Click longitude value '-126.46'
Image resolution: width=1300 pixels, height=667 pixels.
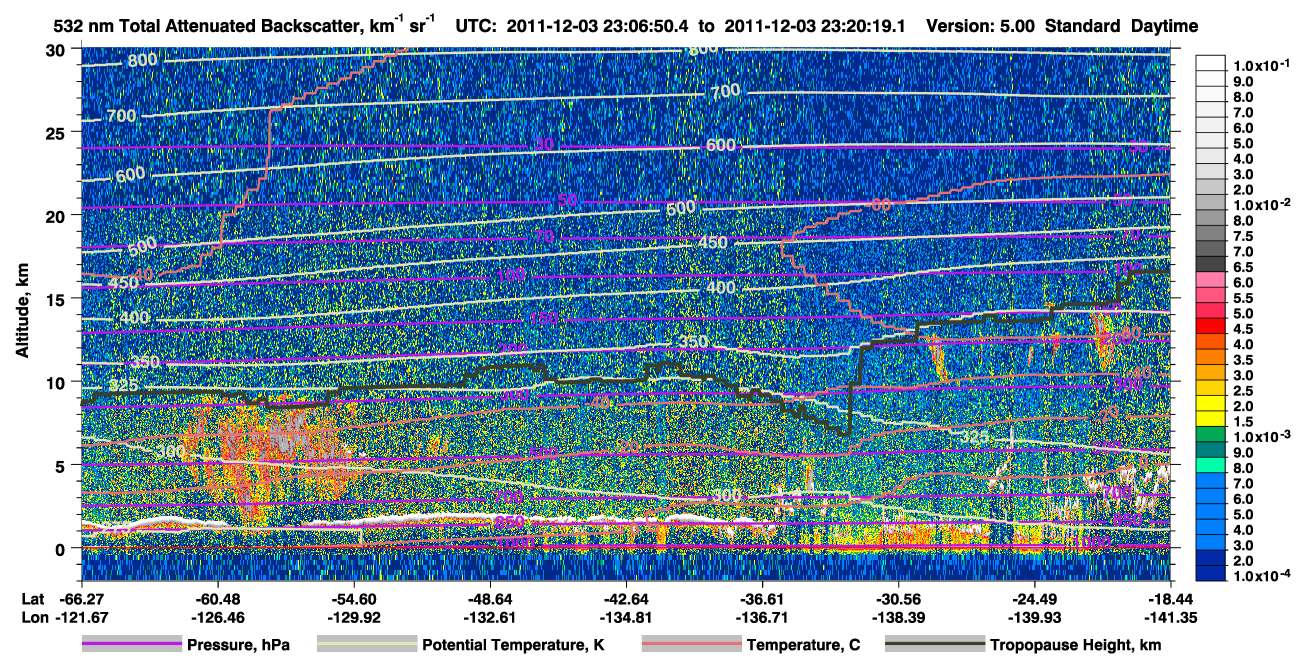[218, 617]
